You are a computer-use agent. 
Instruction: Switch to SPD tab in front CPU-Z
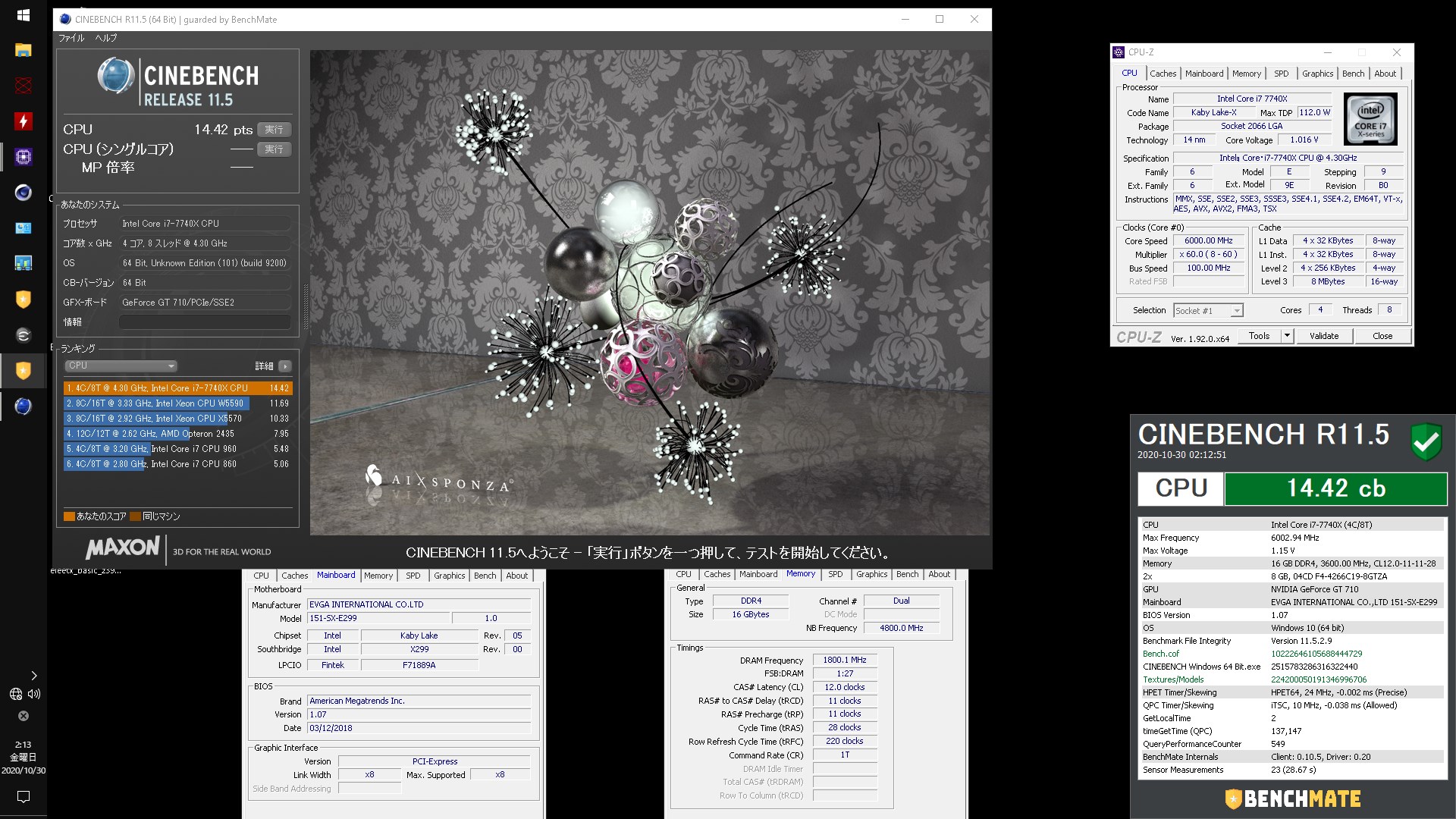(x=1281, y=74)
